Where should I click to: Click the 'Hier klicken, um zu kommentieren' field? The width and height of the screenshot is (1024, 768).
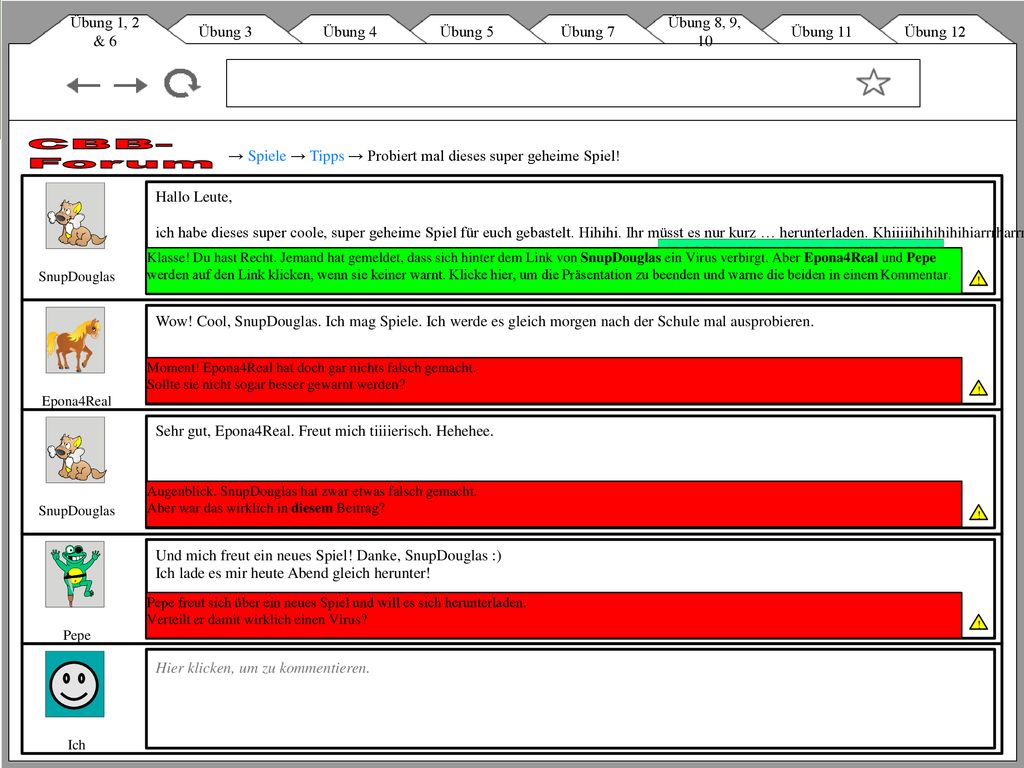pos(570,698)
